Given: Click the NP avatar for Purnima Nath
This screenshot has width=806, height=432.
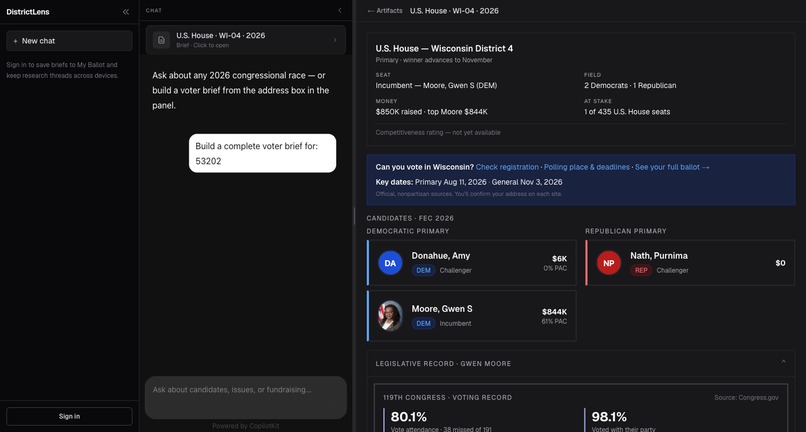Looking at the screenshot, I should pos(609,263).
